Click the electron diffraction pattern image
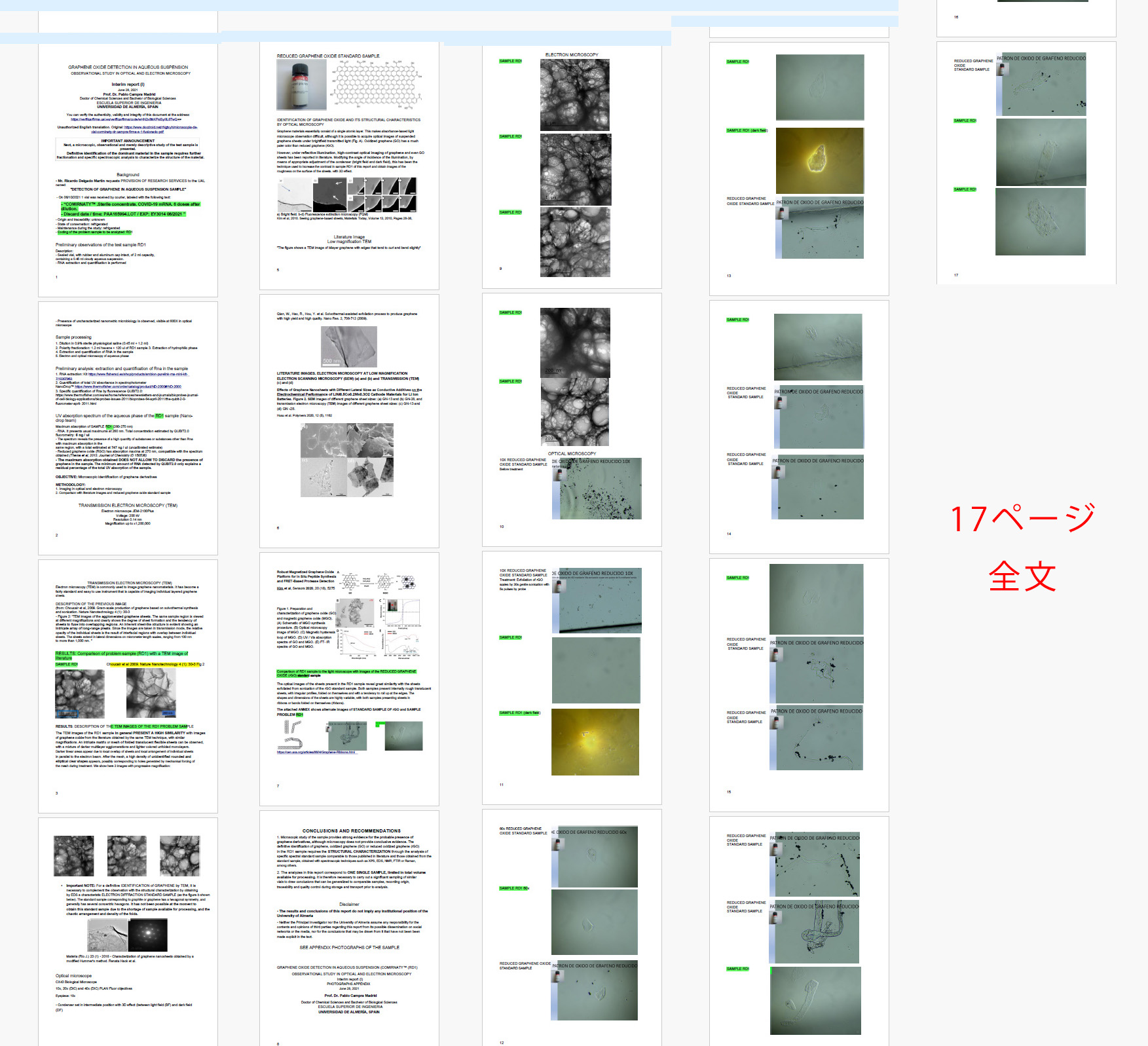 (x=148, y=935)
